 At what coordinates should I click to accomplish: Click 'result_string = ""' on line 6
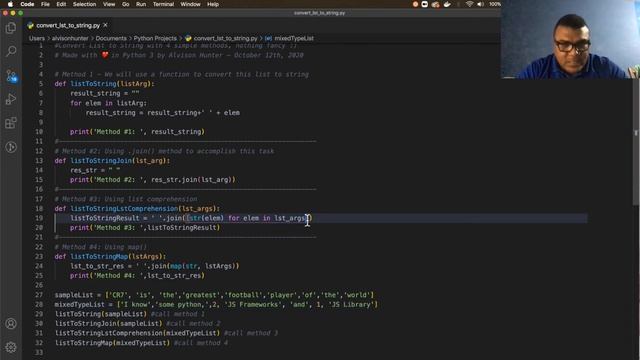(104, 93)
